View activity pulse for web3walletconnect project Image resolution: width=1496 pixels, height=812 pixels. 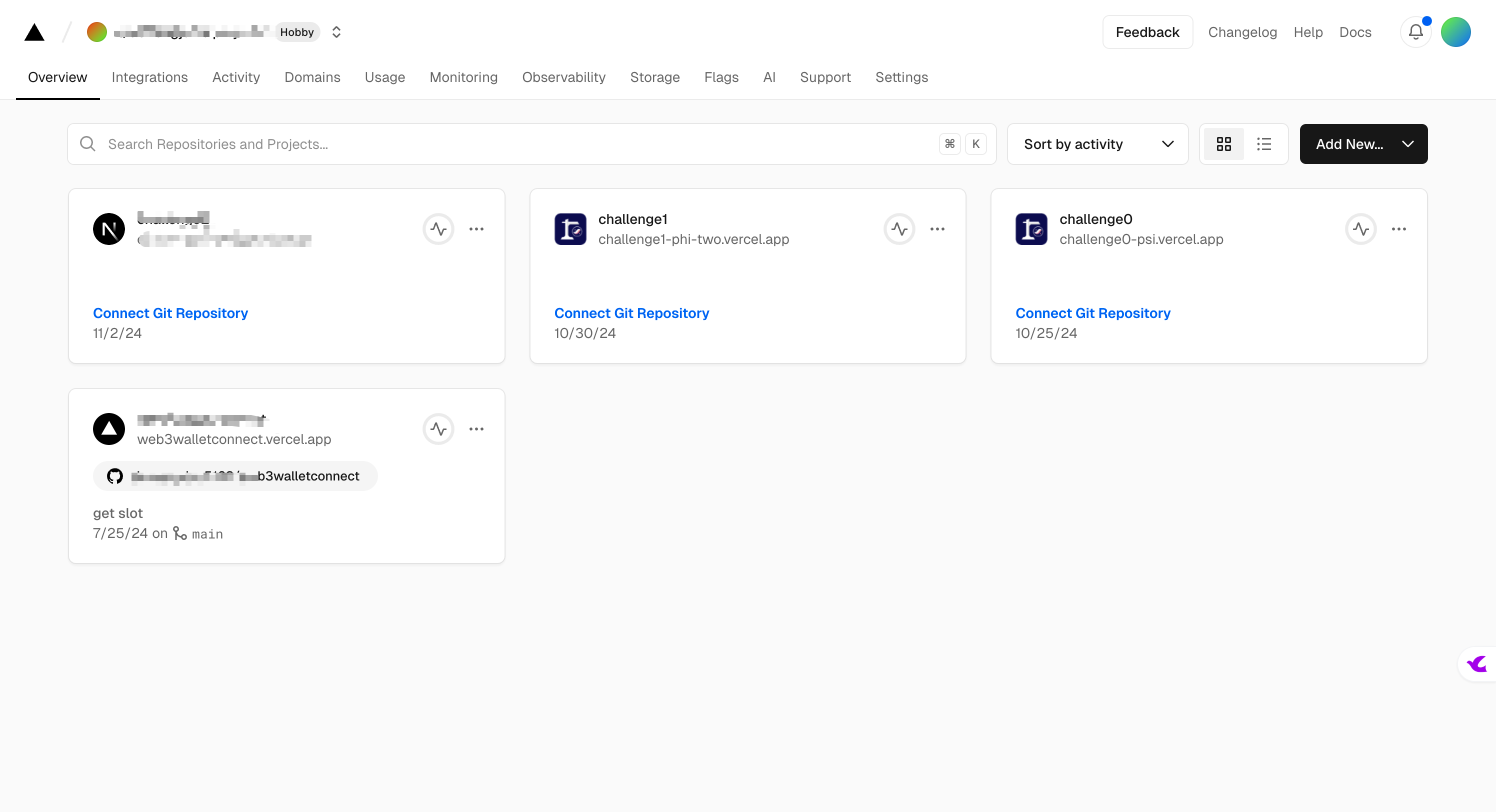pos(438,428)
